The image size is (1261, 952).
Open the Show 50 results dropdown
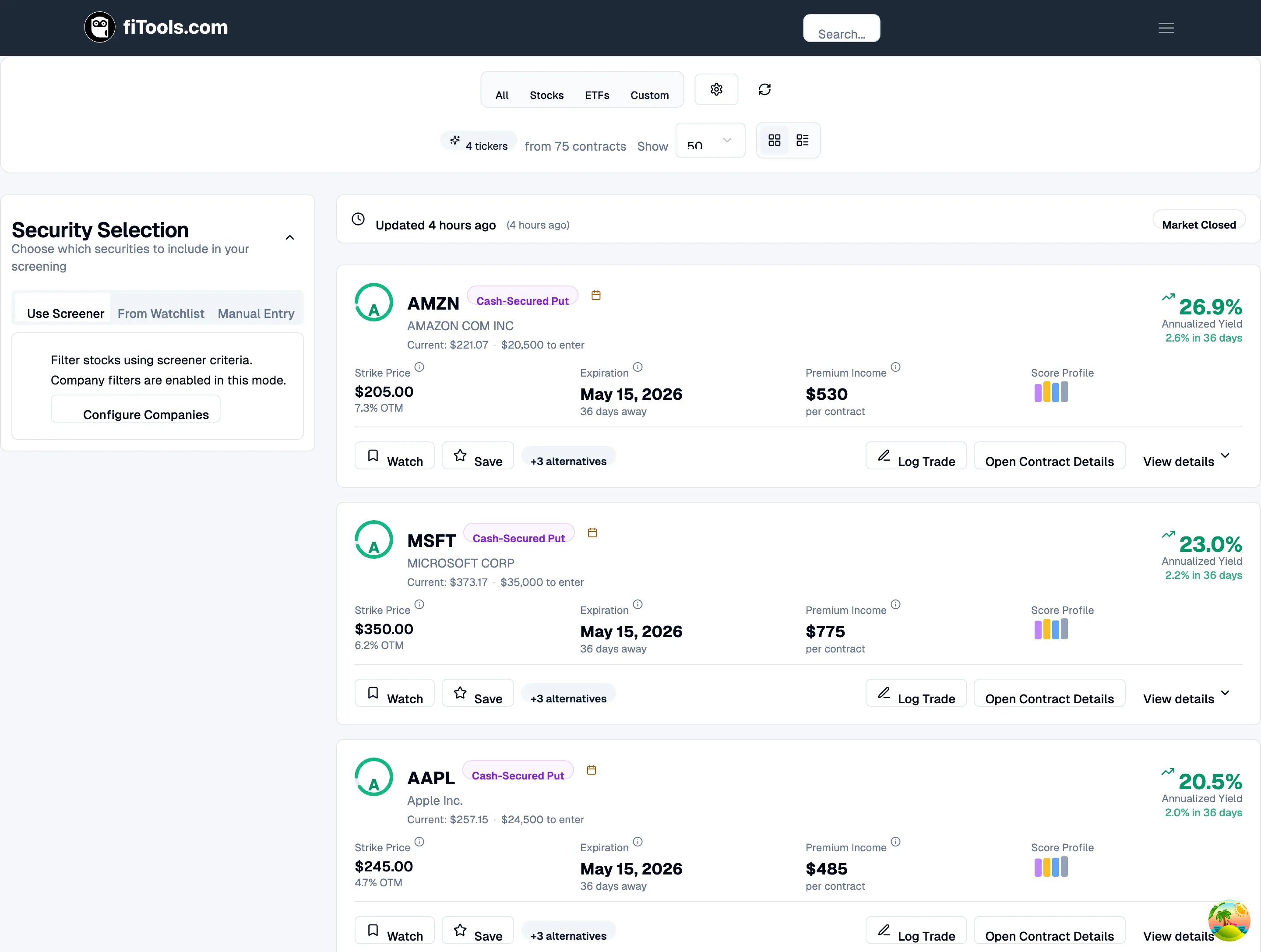pyautogui.click(x=710, y=140)
